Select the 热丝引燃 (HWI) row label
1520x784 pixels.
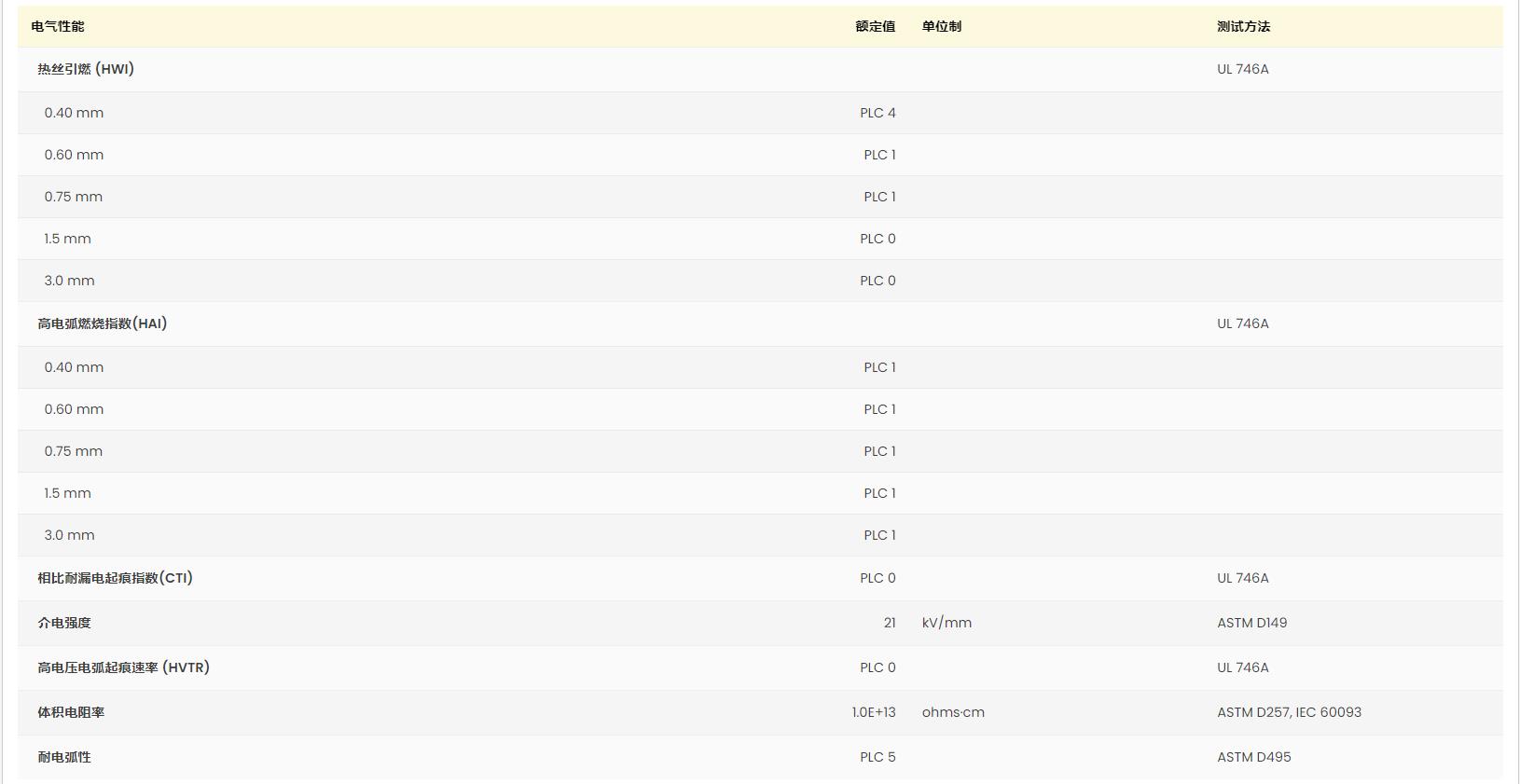point(86,69)
